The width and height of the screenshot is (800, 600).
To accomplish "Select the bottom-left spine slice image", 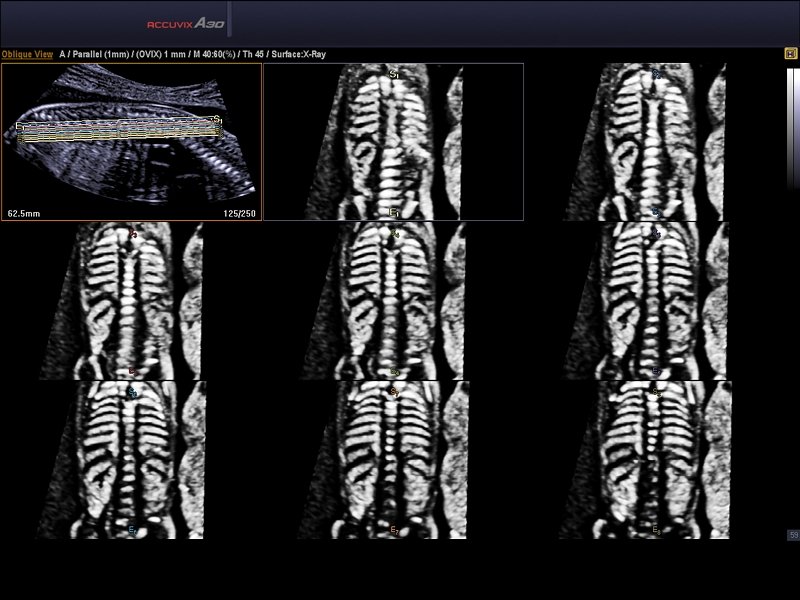I will click(130, 460).
